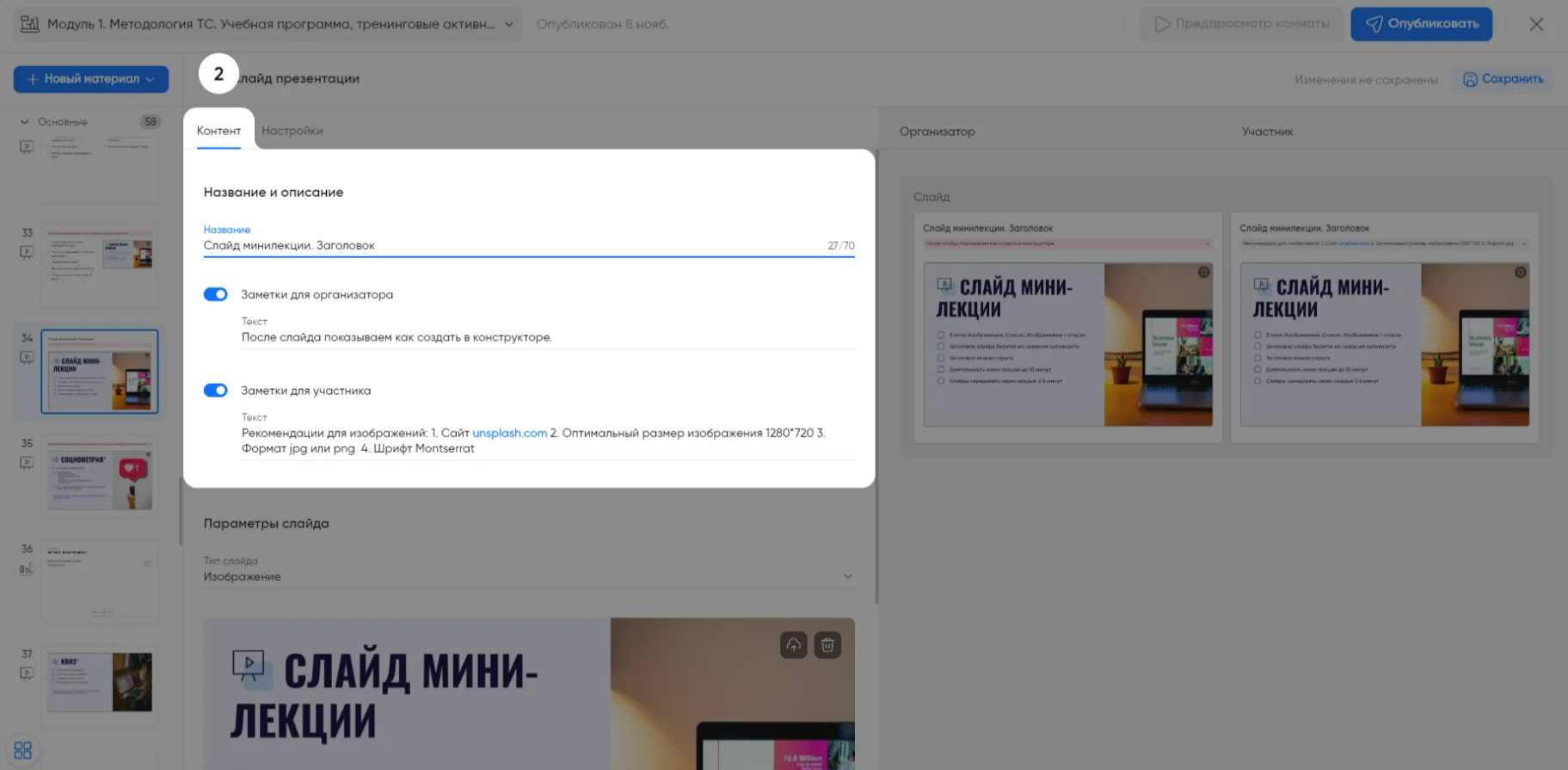Click the large slide image in Параметры слайда

(x=529, y=693)
